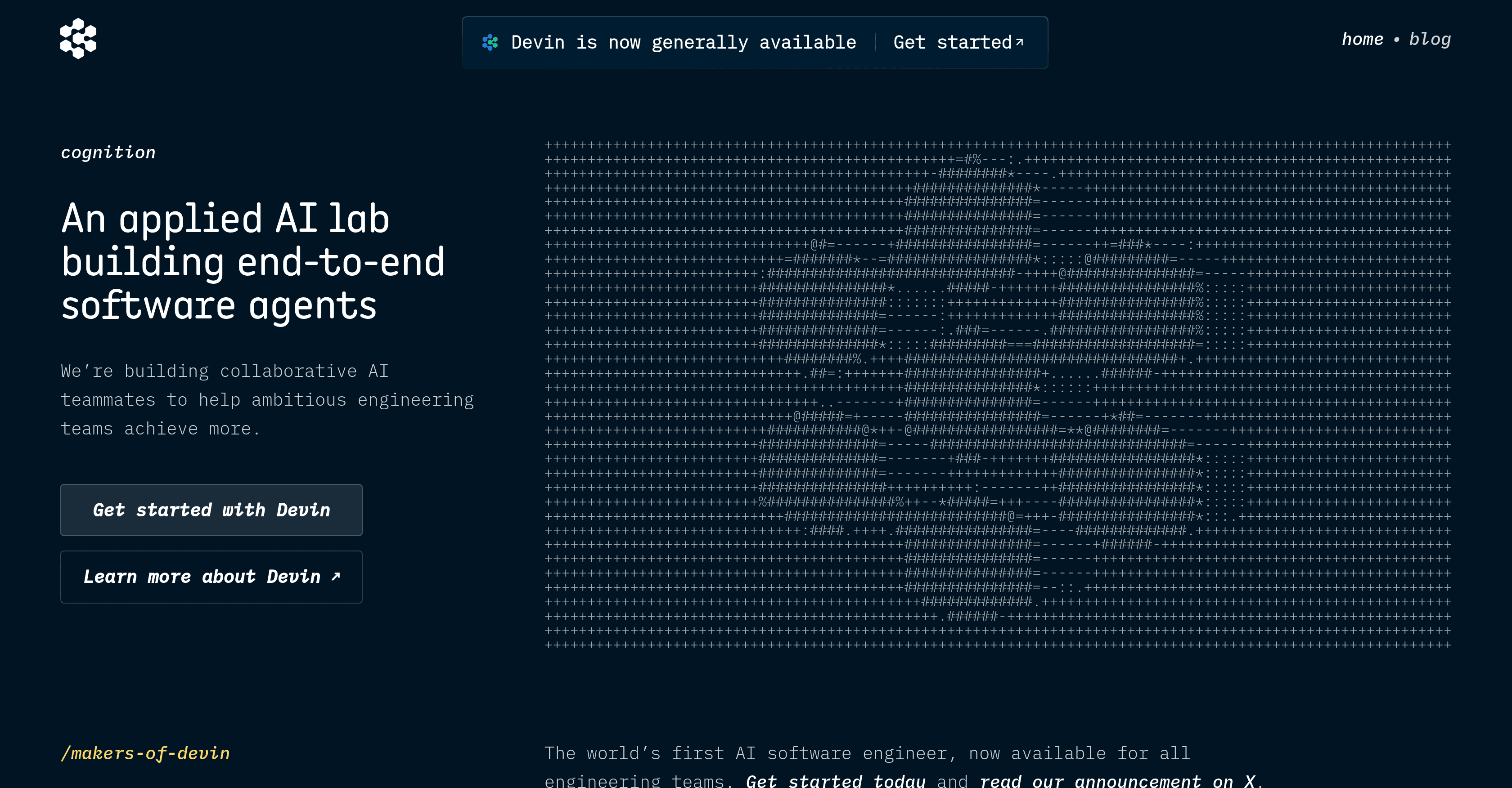The image size is (1512, 788).
Task: Click 'Devin is now generally available' announcement text
Action: [x=683, y=42]
